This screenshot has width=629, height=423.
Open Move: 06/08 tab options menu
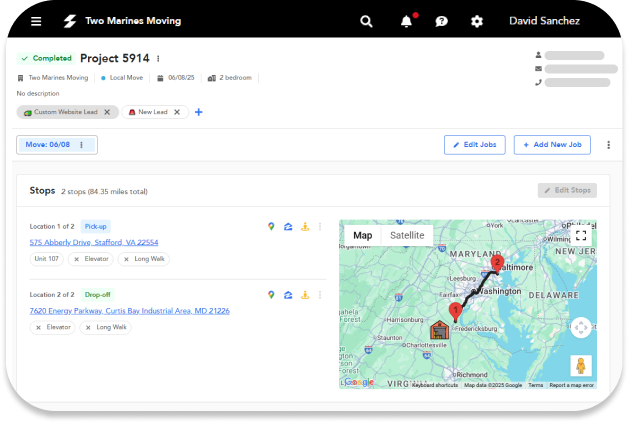coord(81,145)
